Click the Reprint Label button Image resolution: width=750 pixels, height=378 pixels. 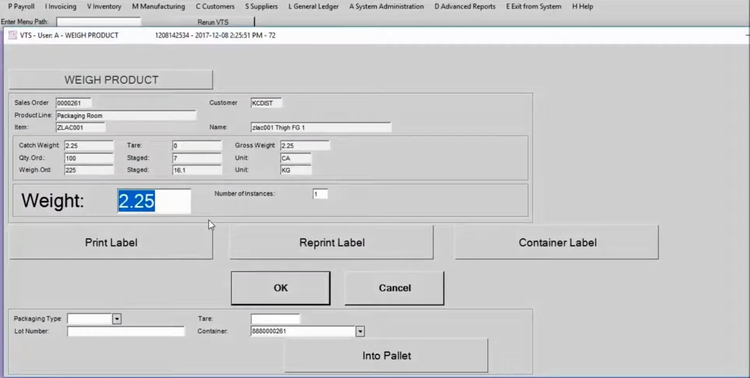tap(331, 243)
